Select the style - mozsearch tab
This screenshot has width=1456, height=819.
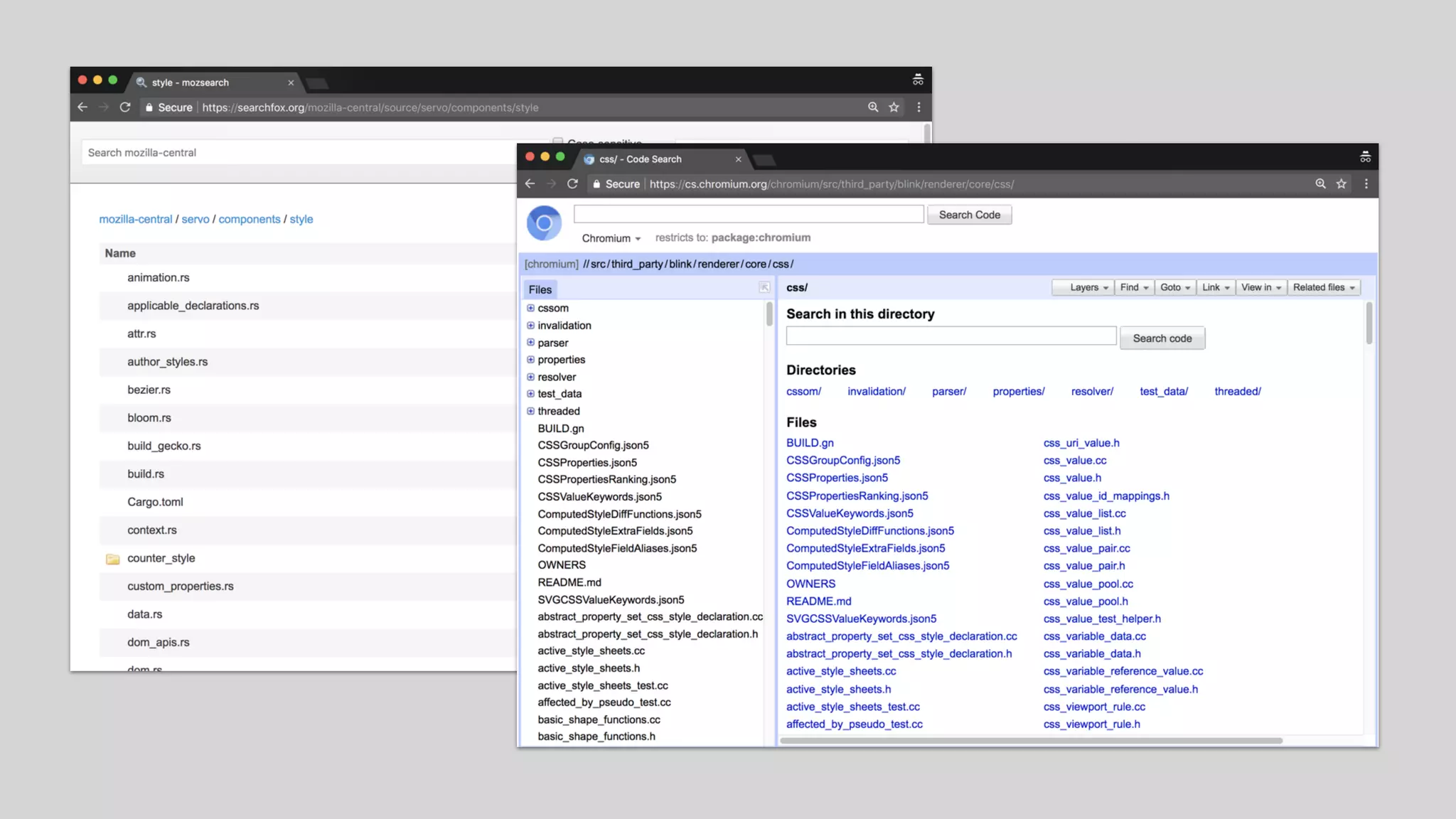click(213, 82)
